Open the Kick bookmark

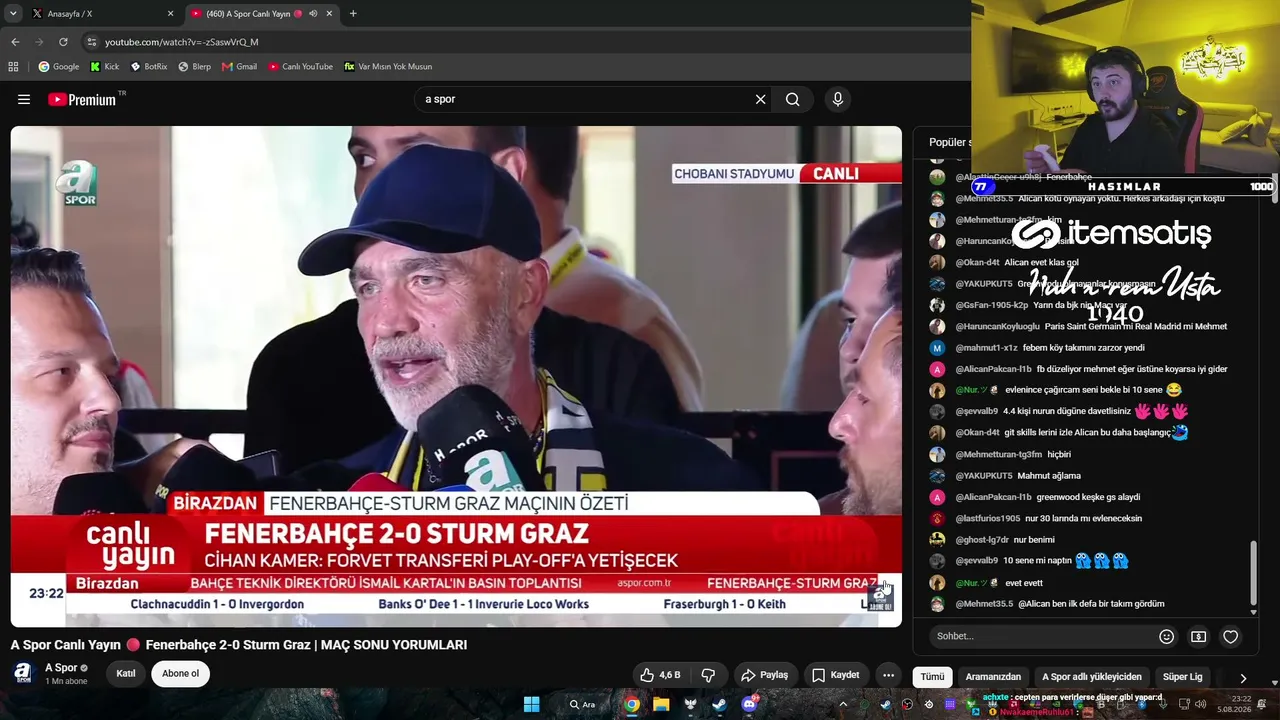click(104, 67)
